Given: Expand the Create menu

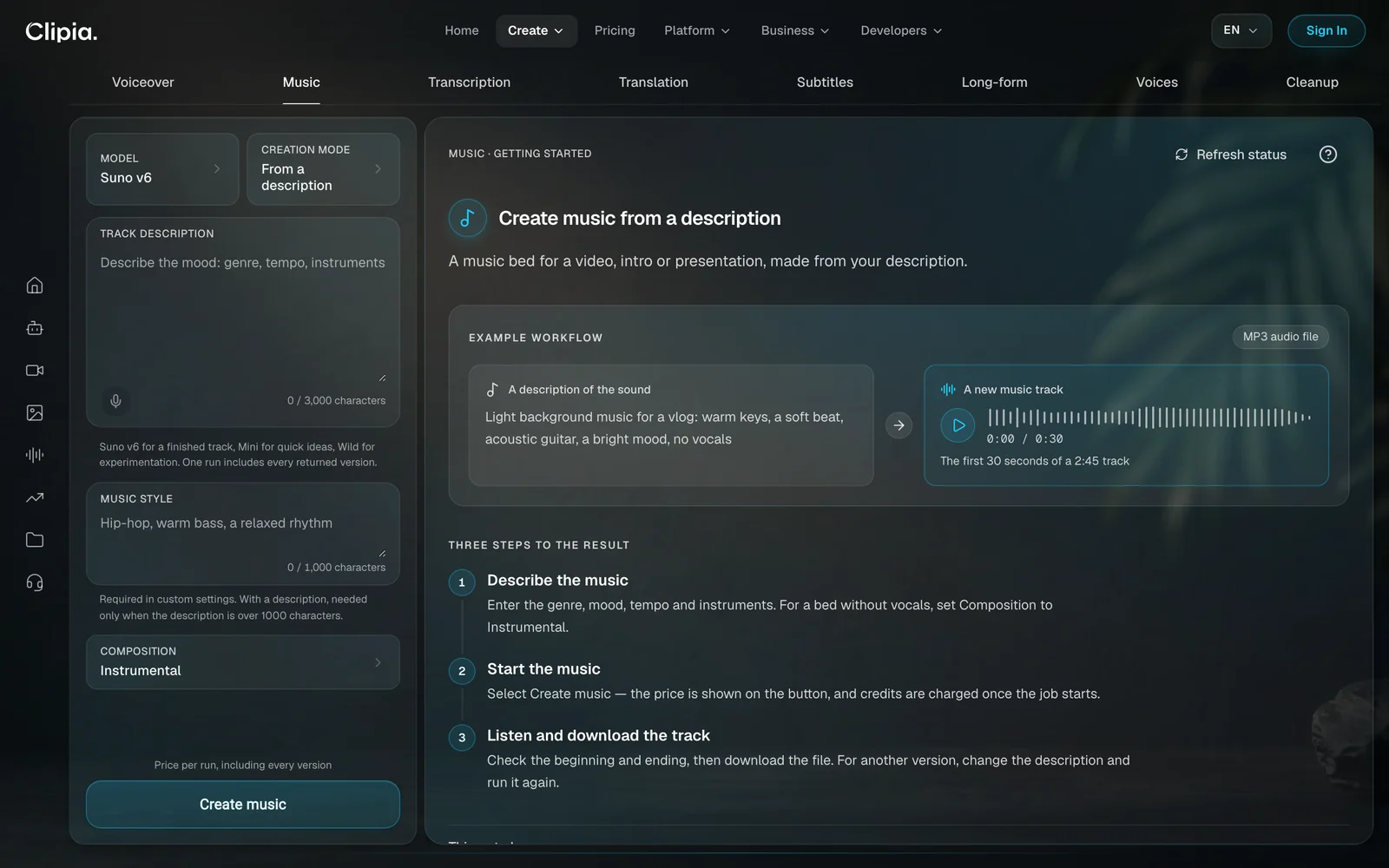Looking at the screenshot, I should (x=536, y=30).
